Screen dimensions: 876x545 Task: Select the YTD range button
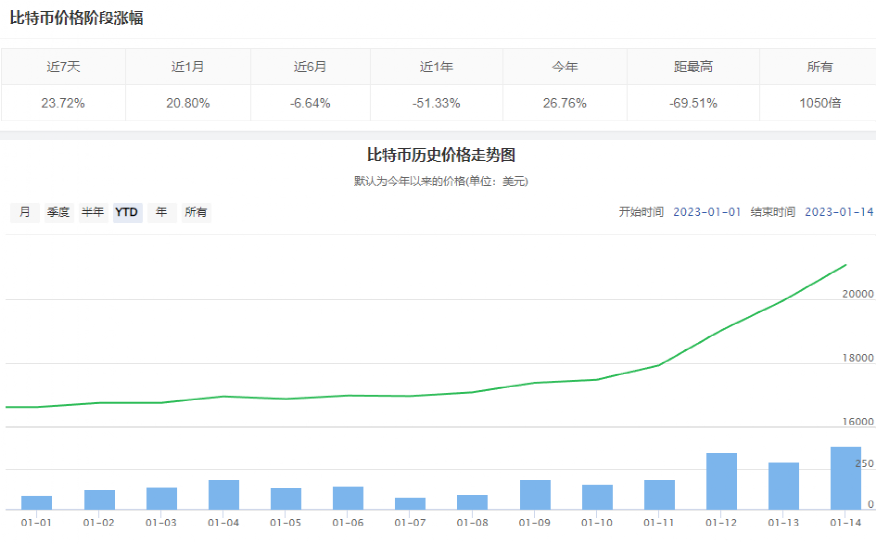127,212
